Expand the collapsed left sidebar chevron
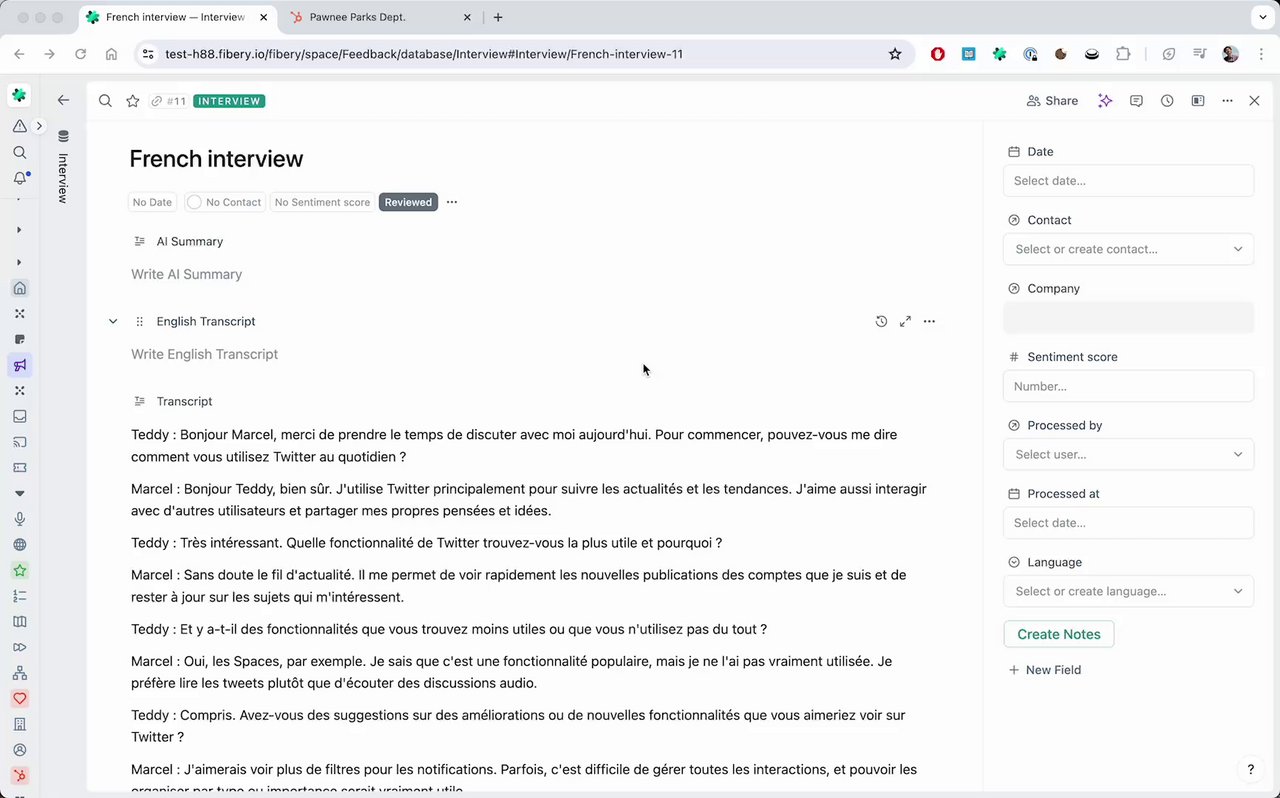The width and height of the screenshot is (1280, 798). (39, 126)
